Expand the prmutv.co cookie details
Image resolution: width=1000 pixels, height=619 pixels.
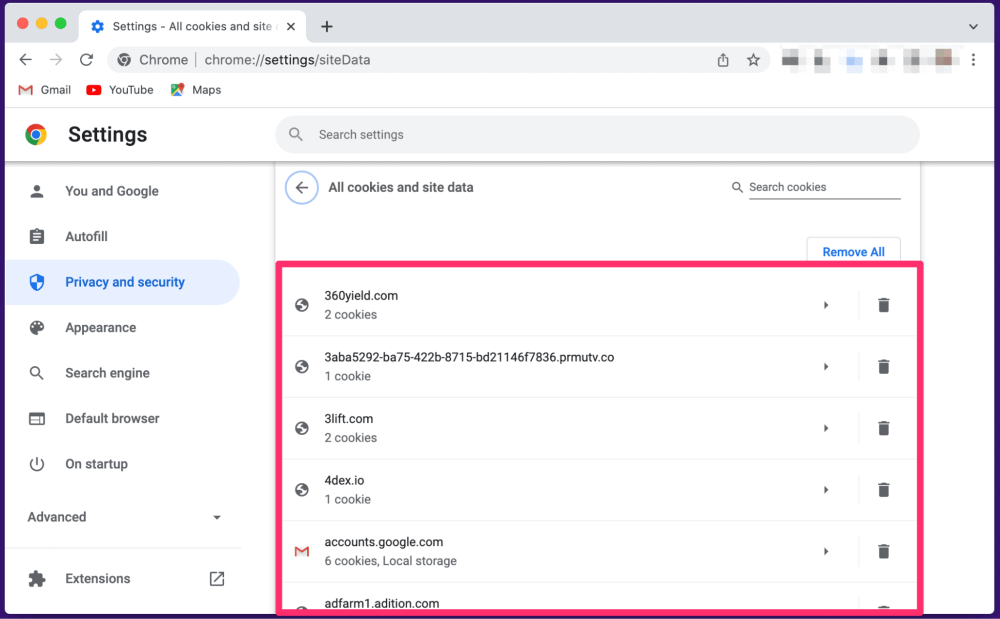[x=826, y=367]
